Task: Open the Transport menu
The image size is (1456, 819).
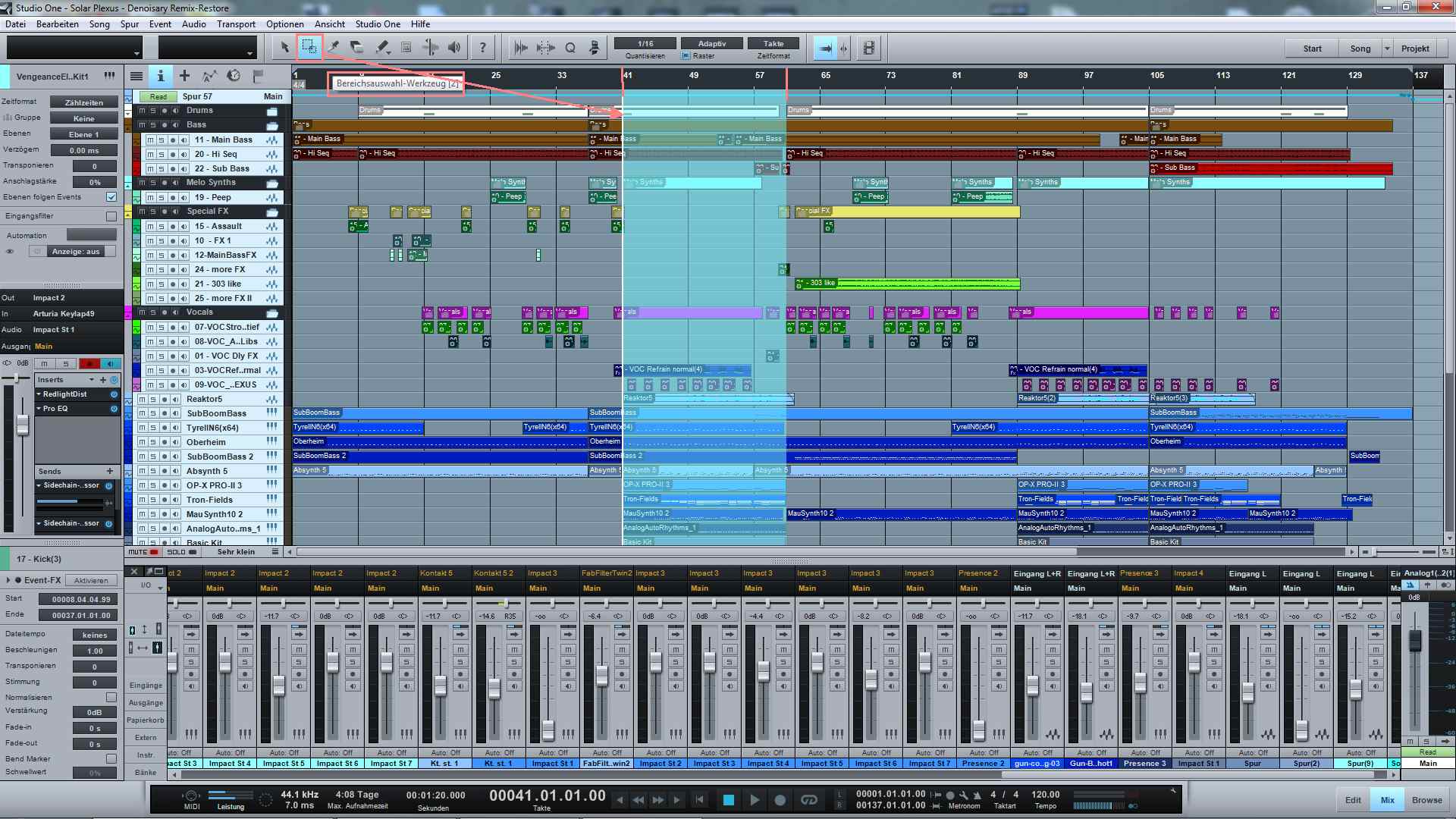Action: [x=236, y=24]
